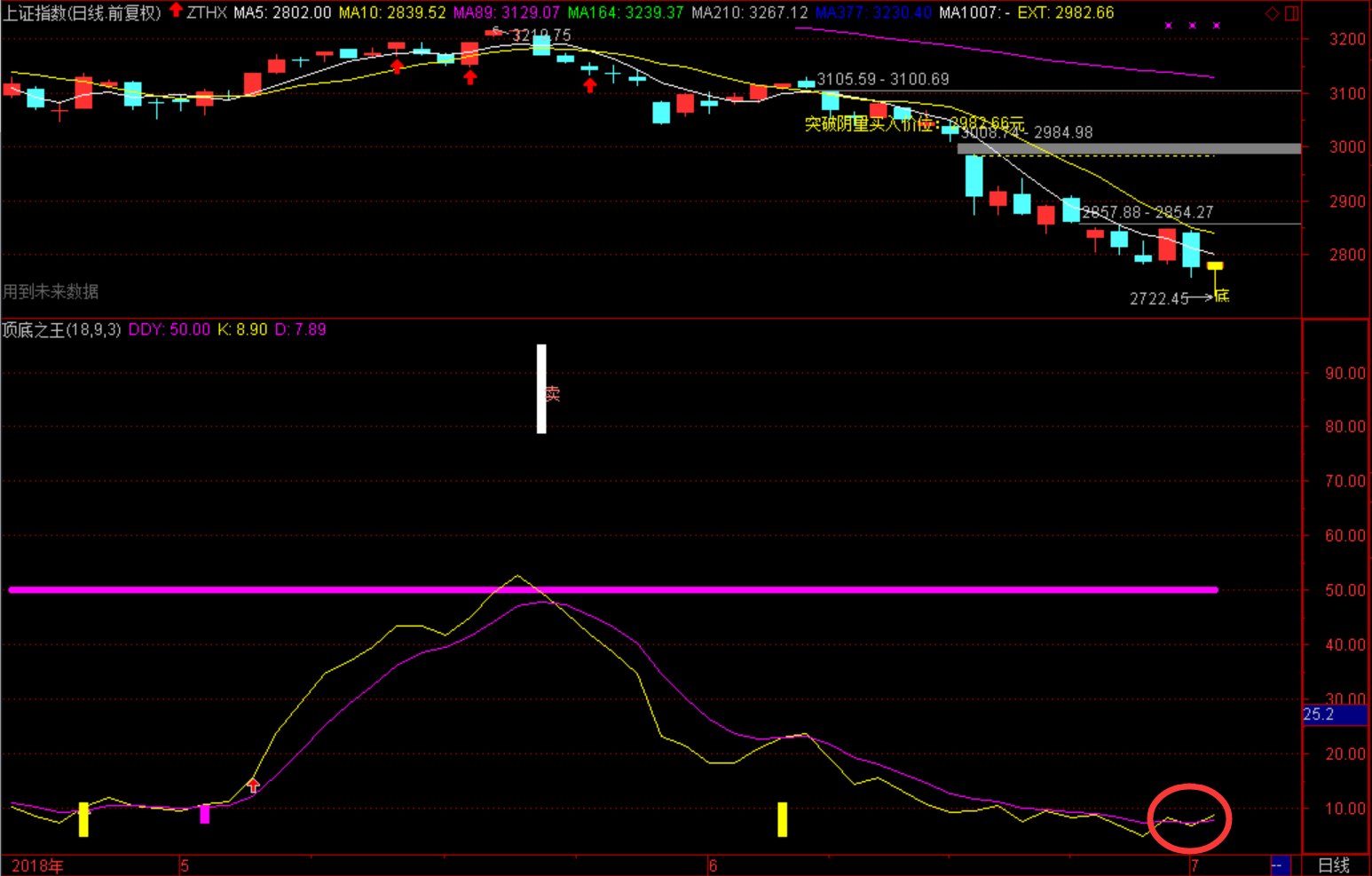Click the small red arrow on the indicator curve
This screenshot has width=1372, height=876.
(x=254, y=785)
